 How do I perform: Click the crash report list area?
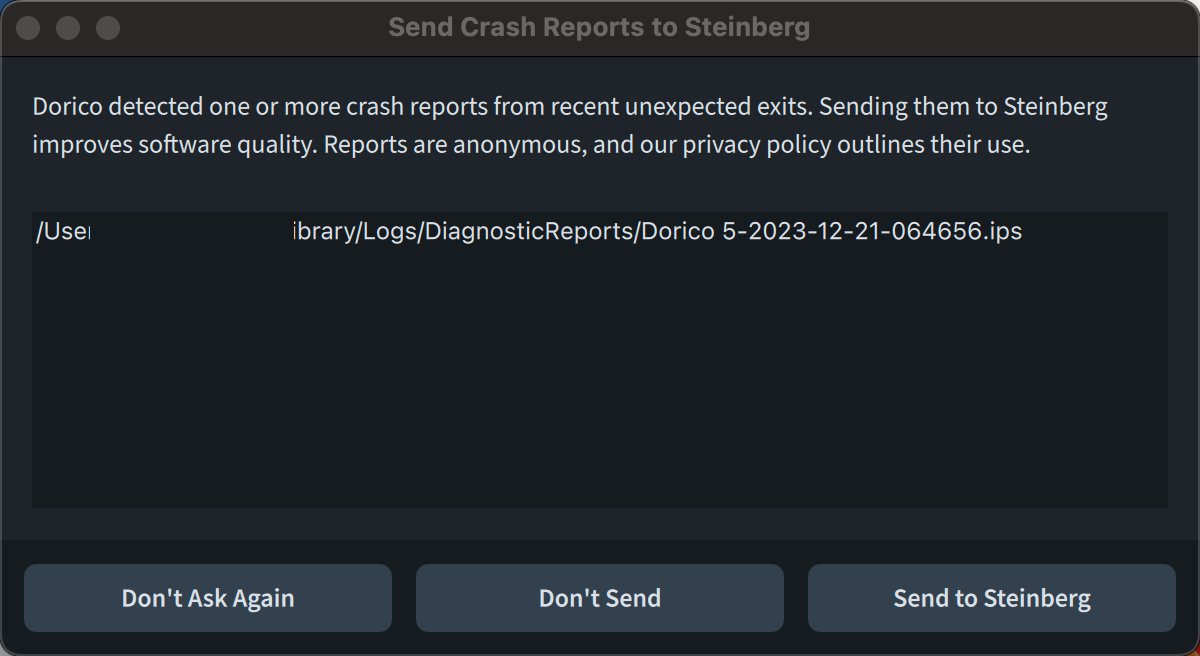pos(600,360)
